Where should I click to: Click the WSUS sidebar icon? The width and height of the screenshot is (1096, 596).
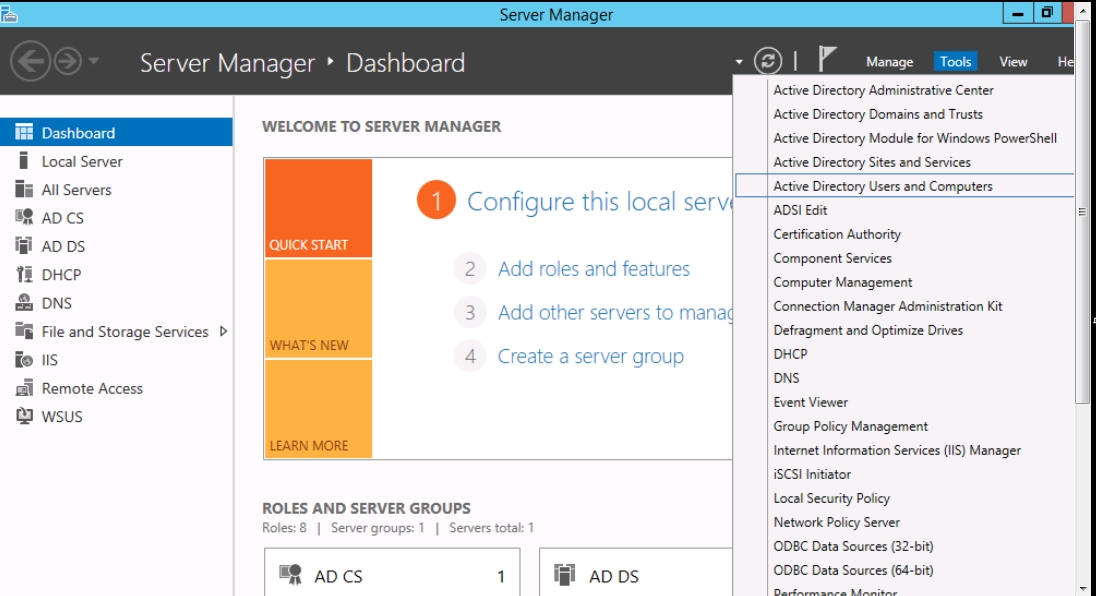tap(24, 416)
